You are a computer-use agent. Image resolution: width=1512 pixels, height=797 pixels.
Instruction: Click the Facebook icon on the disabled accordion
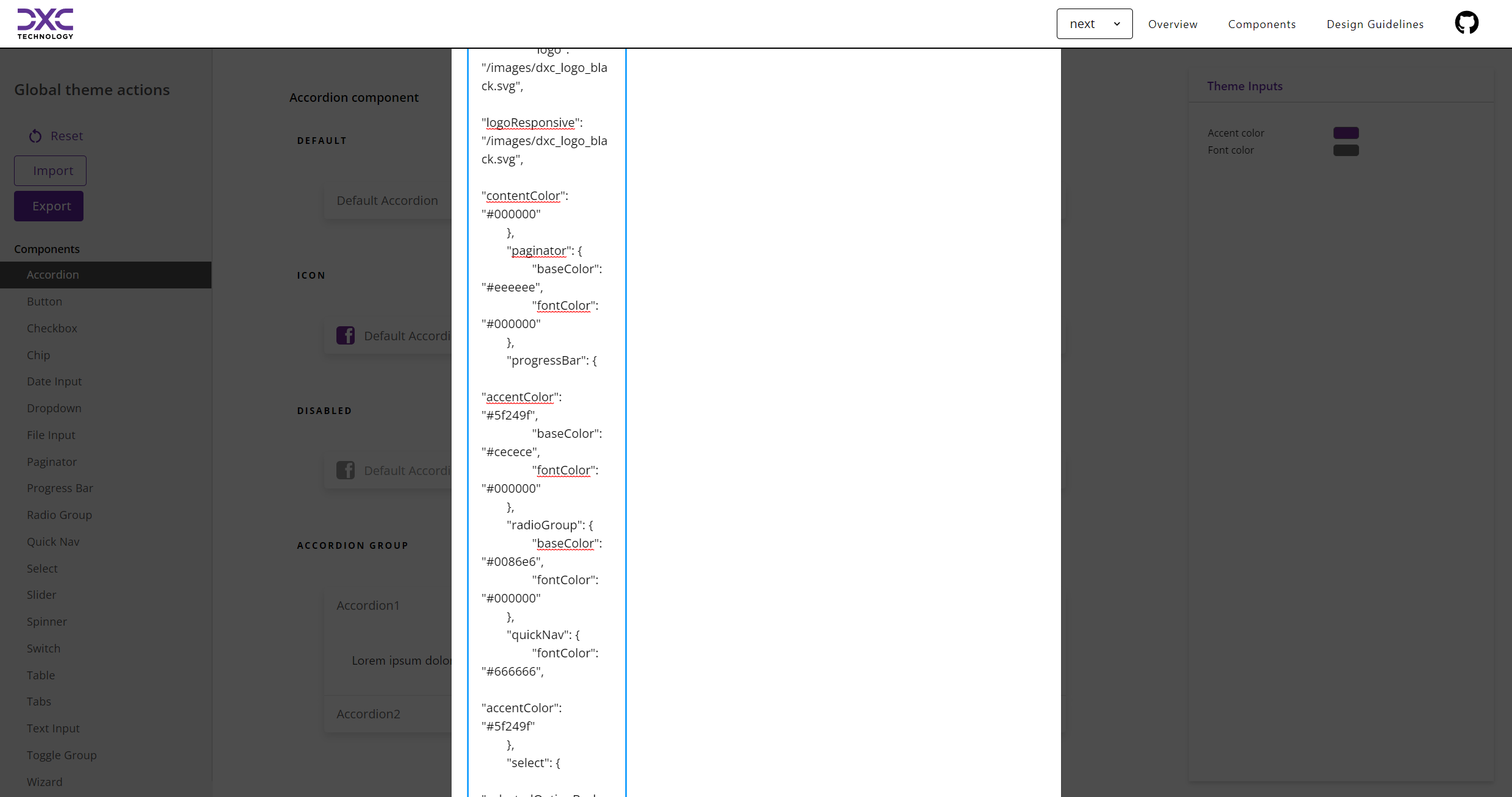click(346, 470)
